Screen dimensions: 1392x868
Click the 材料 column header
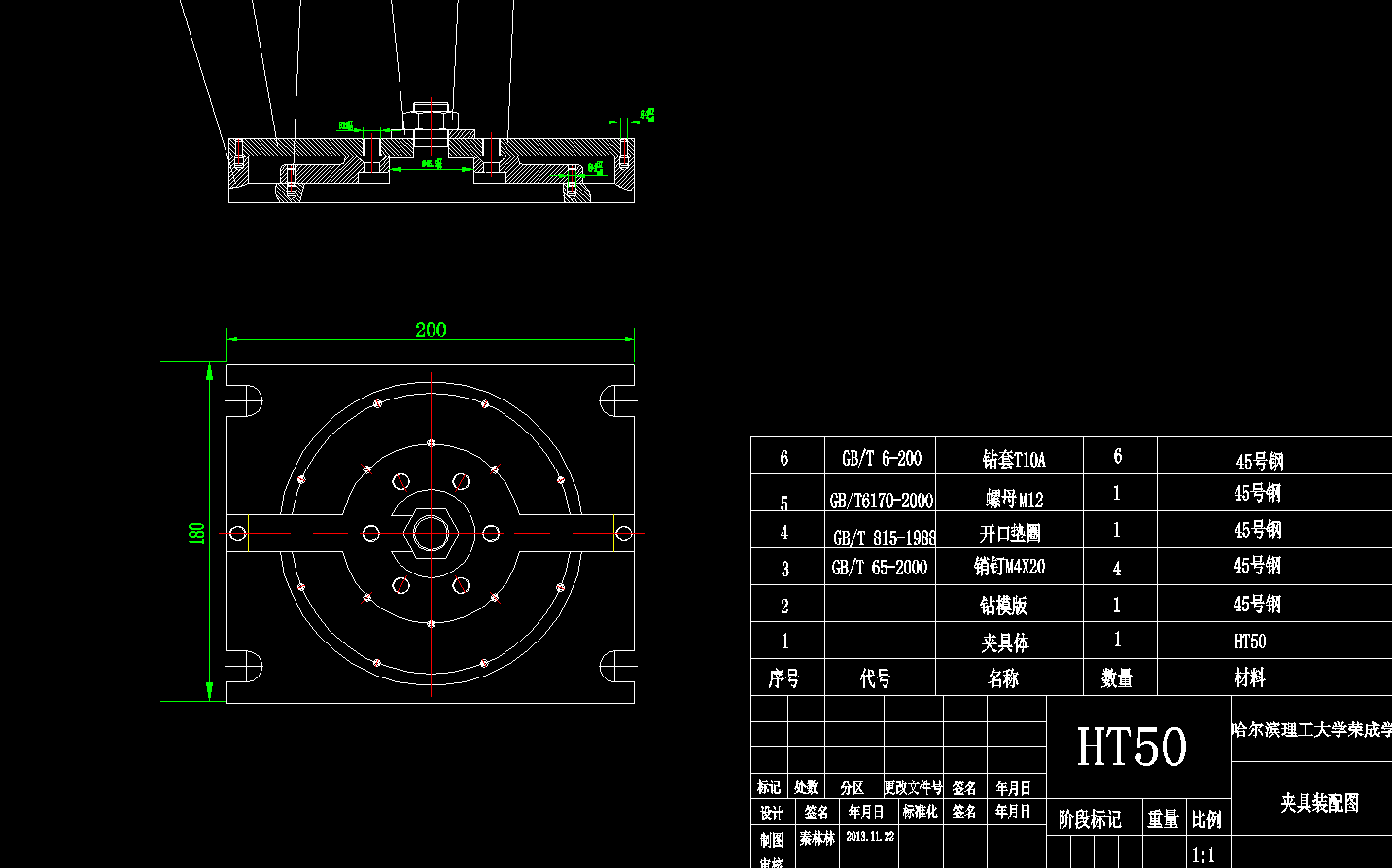(x=1250, y=678)
